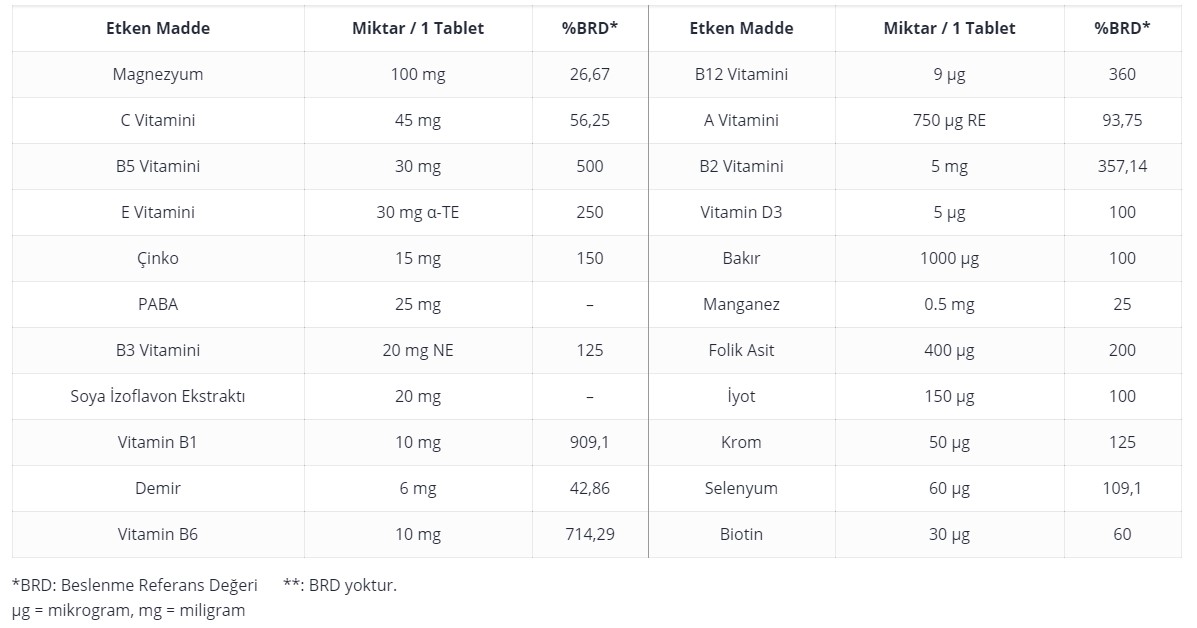Image resolution: width=1197 pixels, height=628 pixels.
Task: Click the B5 Vitamini 30 mg amount
Action: (418, 166)
